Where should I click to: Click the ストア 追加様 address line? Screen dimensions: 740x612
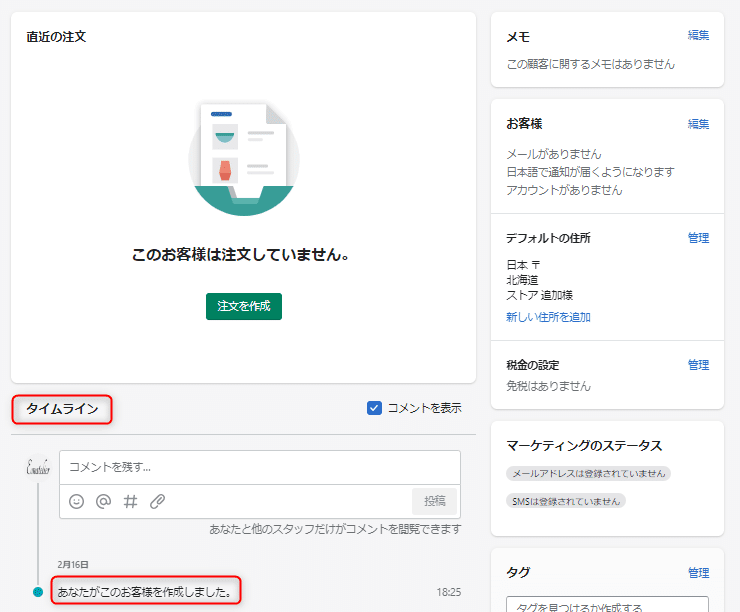(x=539, y=295)
